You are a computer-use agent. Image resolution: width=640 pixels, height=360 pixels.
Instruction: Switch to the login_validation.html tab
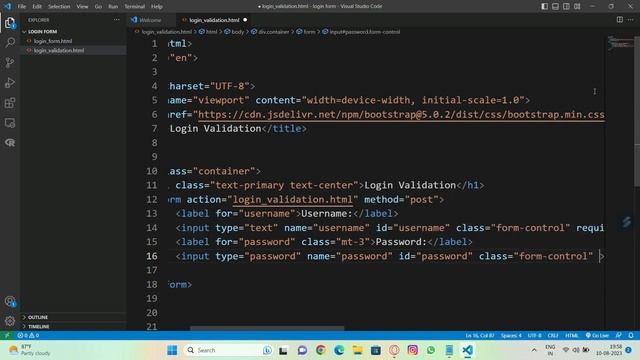214,20
